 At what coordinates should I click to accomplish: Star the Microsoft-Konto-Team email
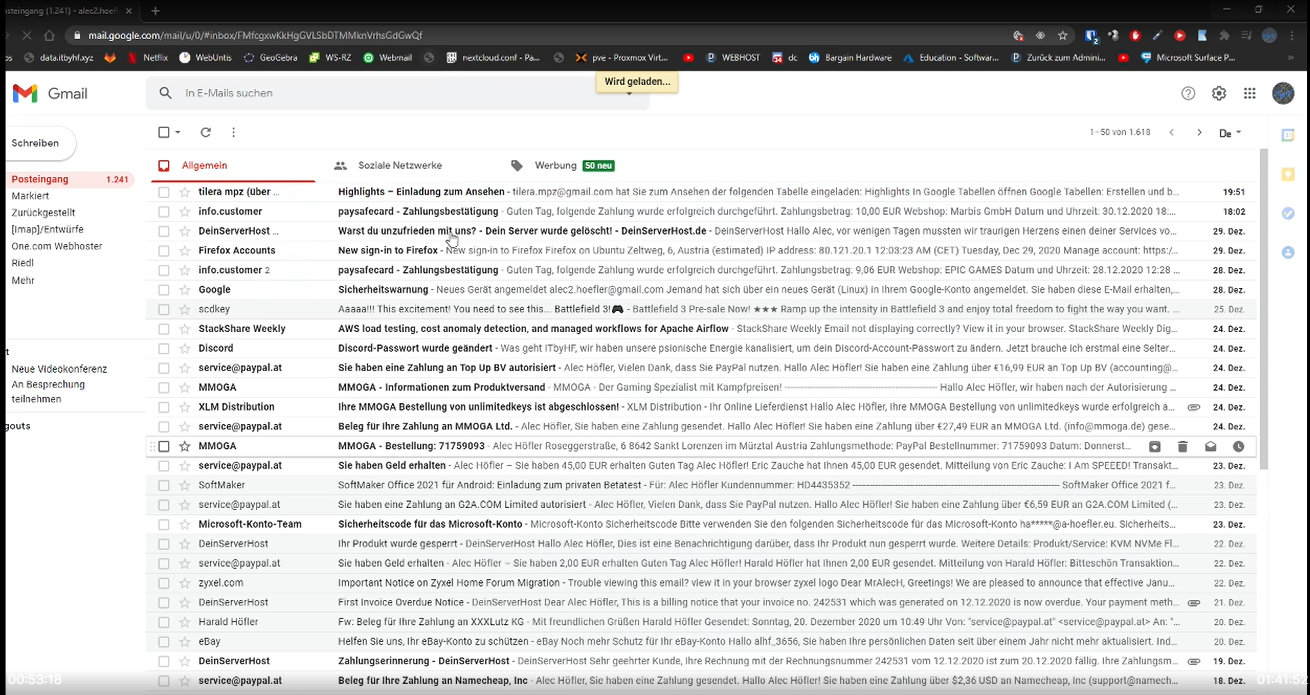click(x=185, y=524)
